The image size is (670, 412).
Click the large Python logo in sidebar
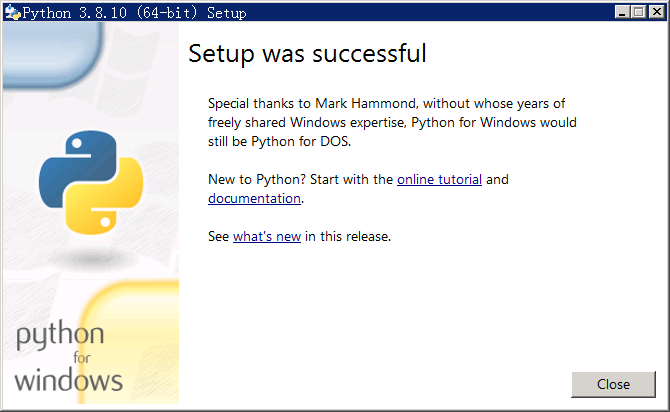[91, 182]
